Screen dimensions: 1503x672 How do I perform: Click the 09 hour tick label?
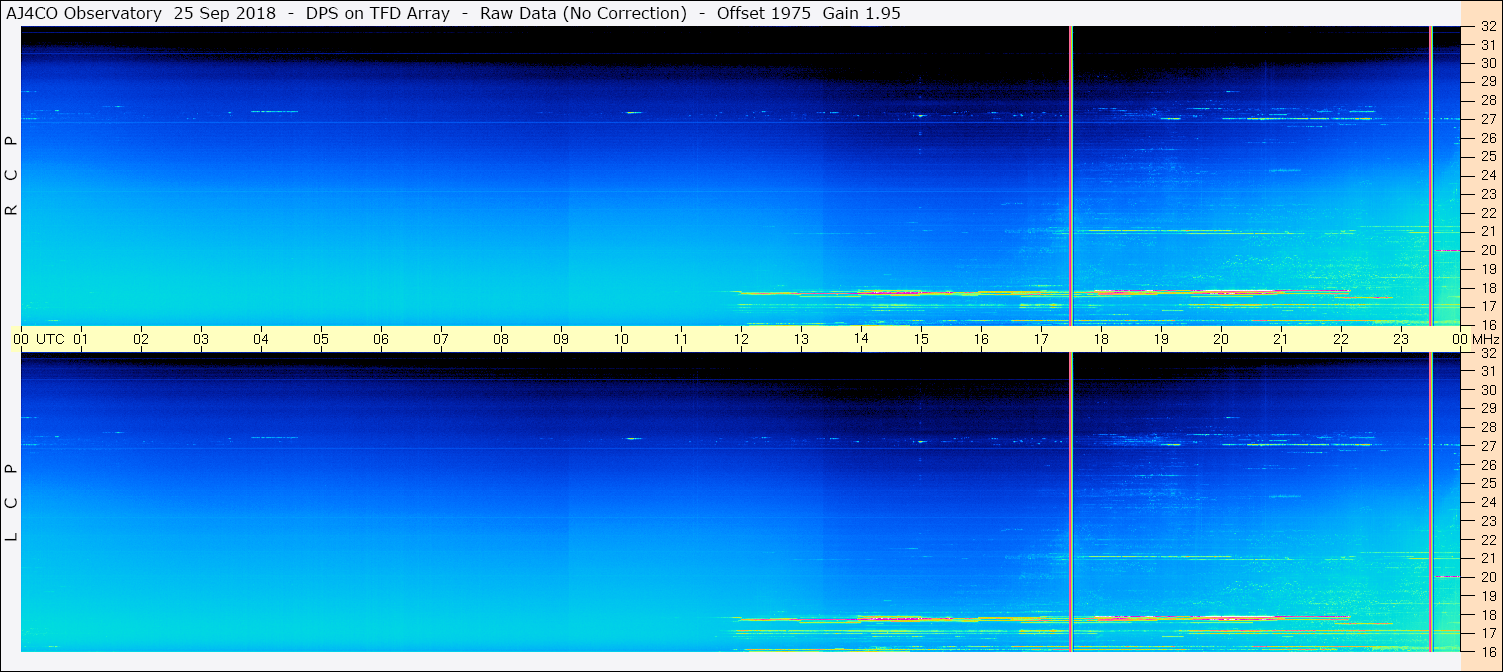tap(561, 339)
